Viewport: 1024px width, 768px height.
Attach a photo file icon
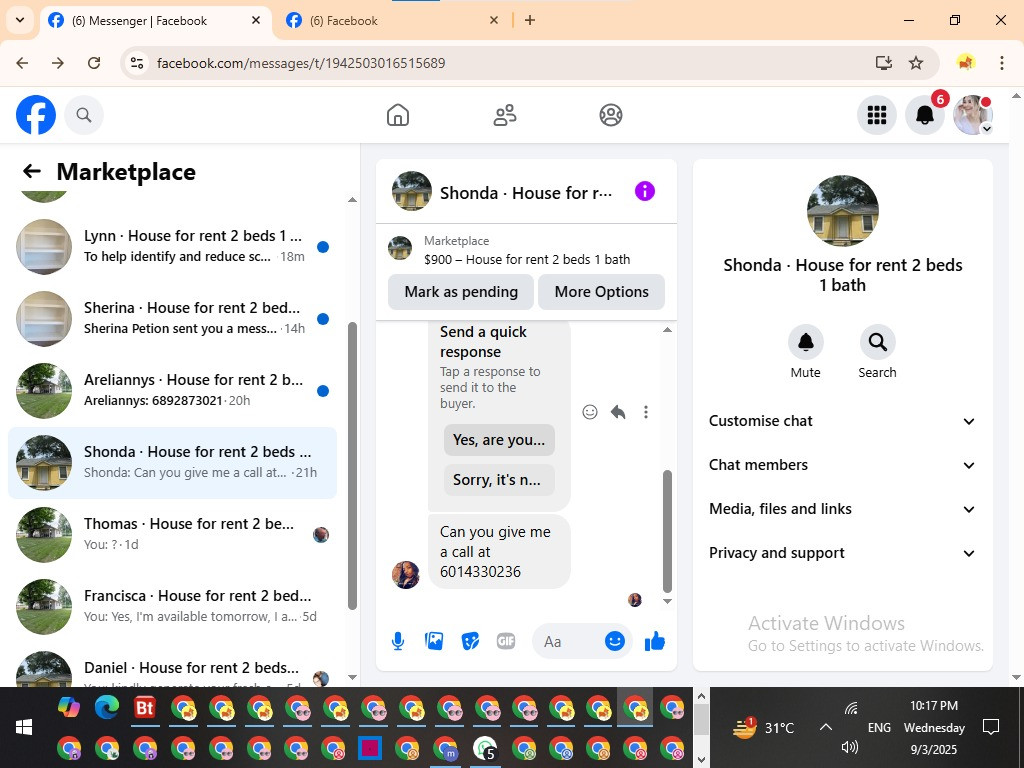[x=434, y=641]
